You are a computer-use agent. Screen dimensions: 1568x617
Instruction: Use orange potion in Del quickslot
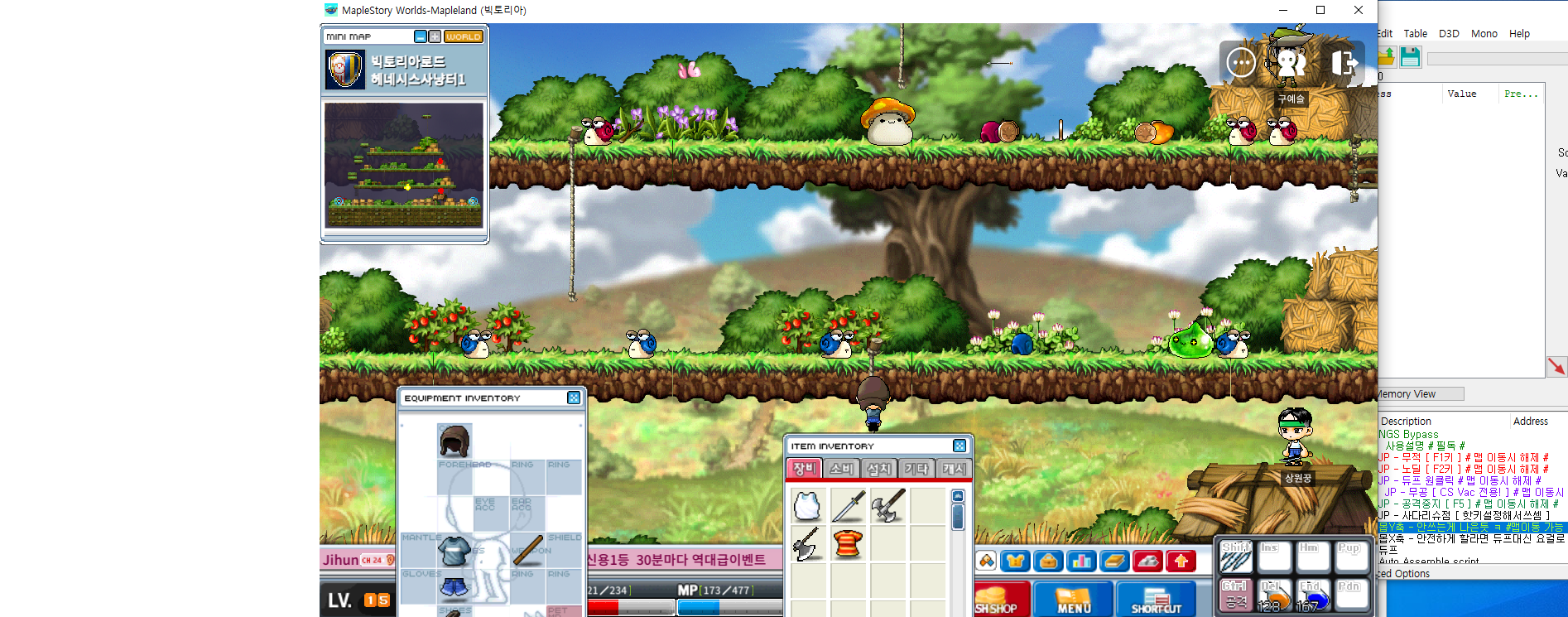(1274, 595)
